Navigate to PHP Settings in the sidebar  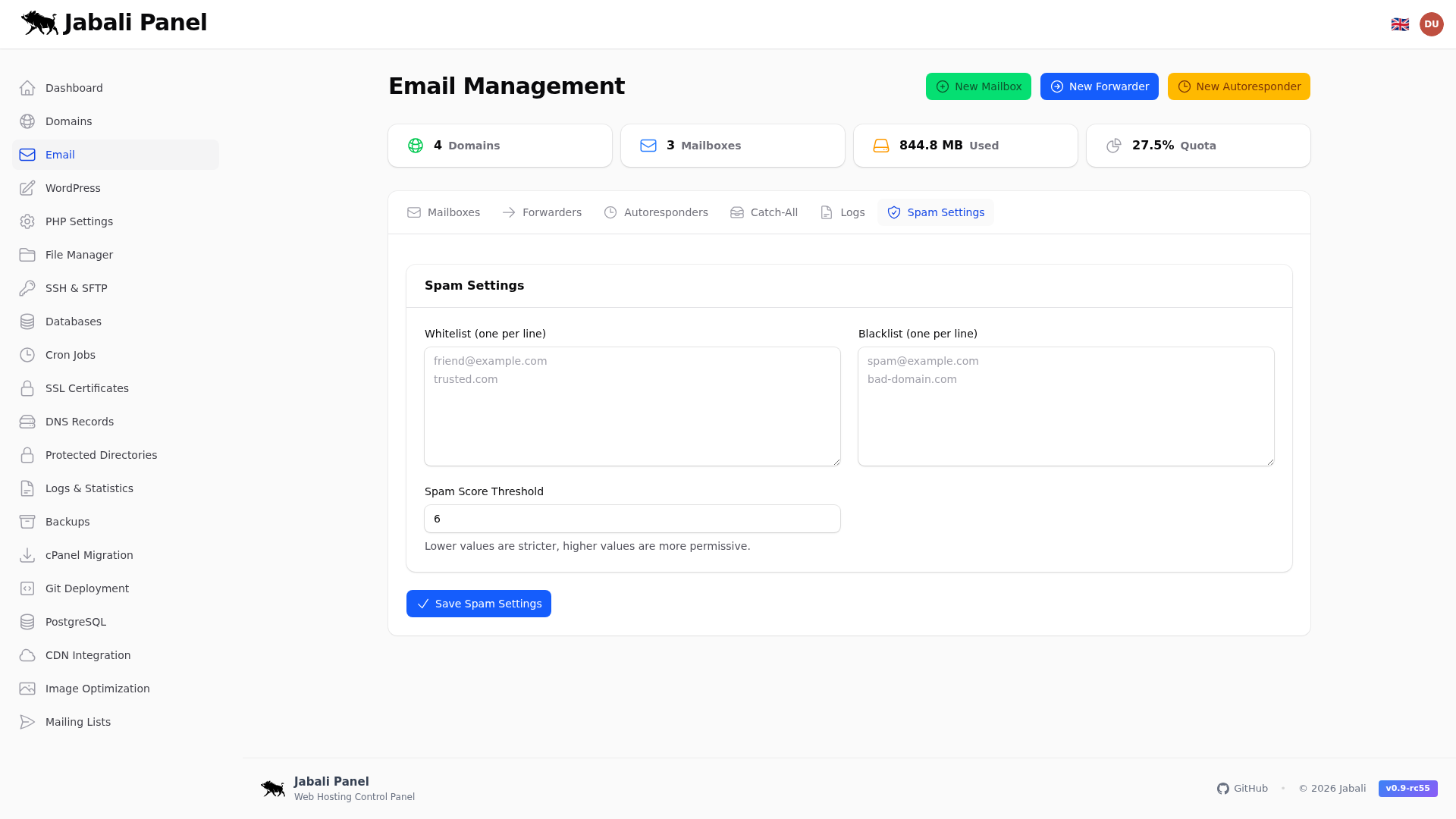(78, 221)
